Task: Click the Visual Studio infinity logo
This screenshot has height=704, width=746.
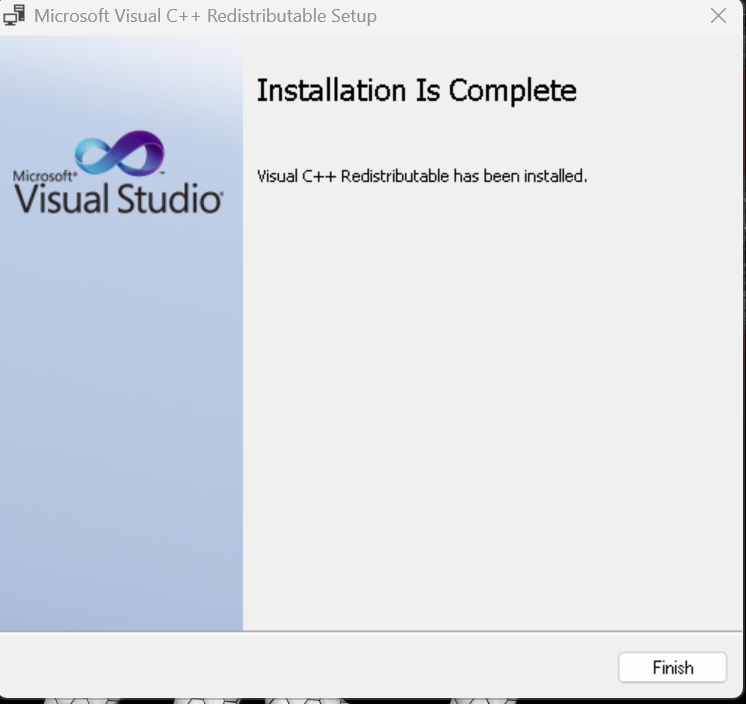Action: coord(119,153)
